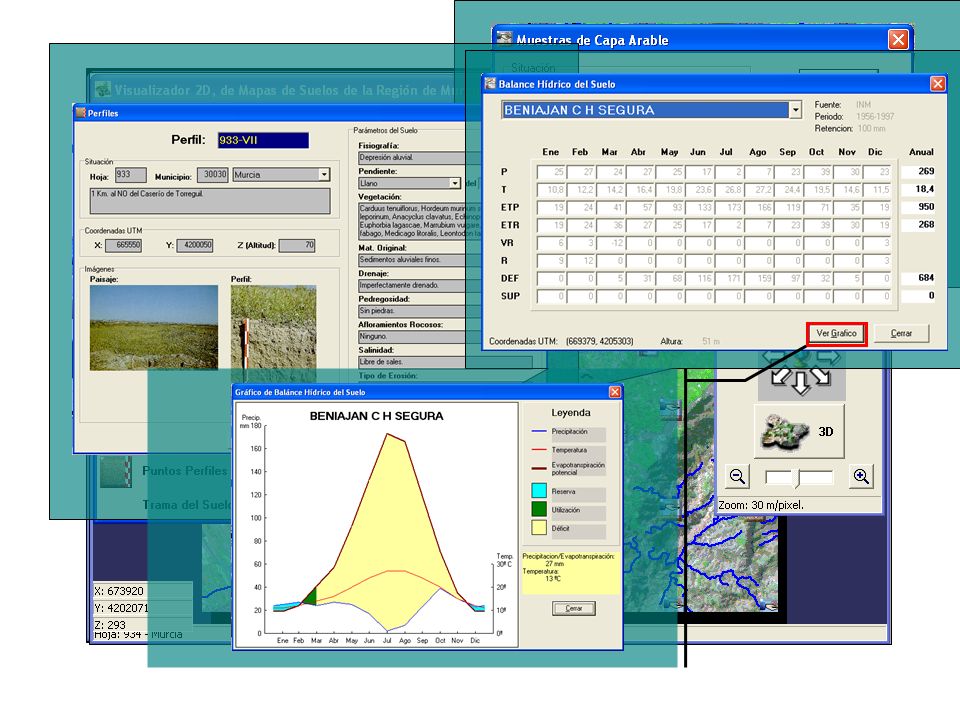This screenshot has height=720, width=960.
Task: Click the Y: 4202071 coordinate readout
Action: click(x=121, y=609)
